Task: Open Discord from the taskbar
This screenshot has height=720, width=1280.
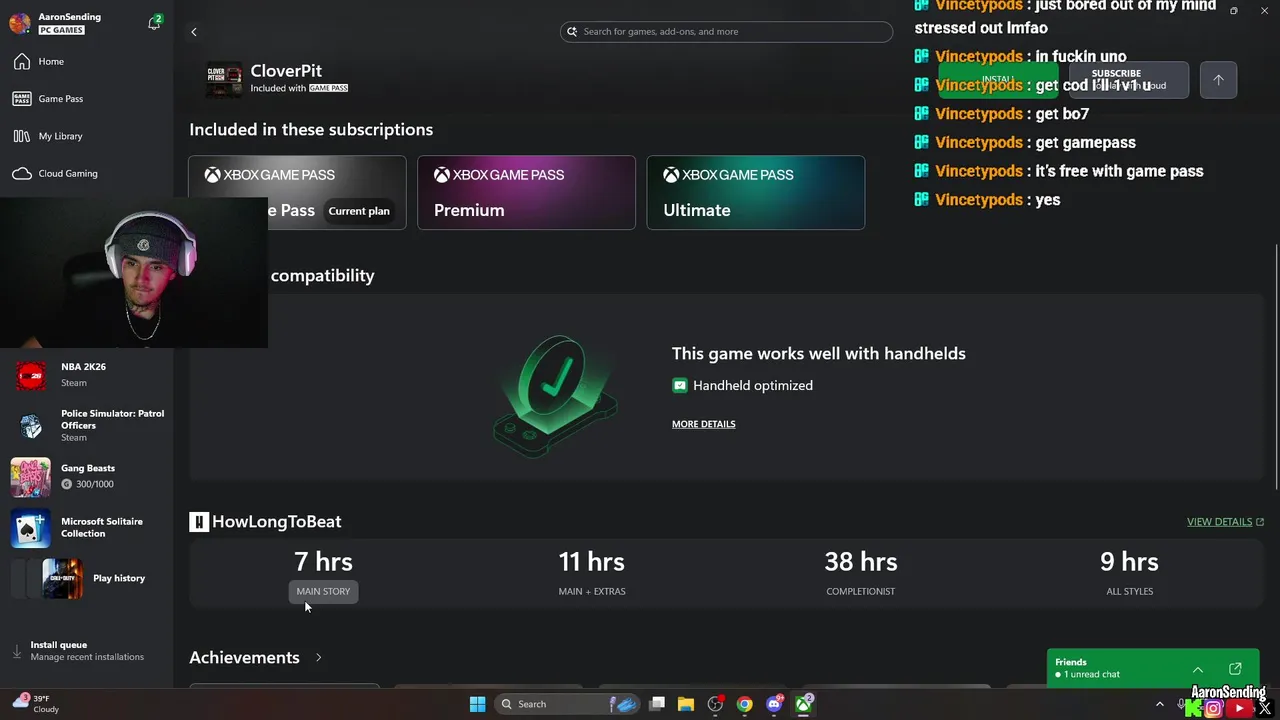Action: 774,704
